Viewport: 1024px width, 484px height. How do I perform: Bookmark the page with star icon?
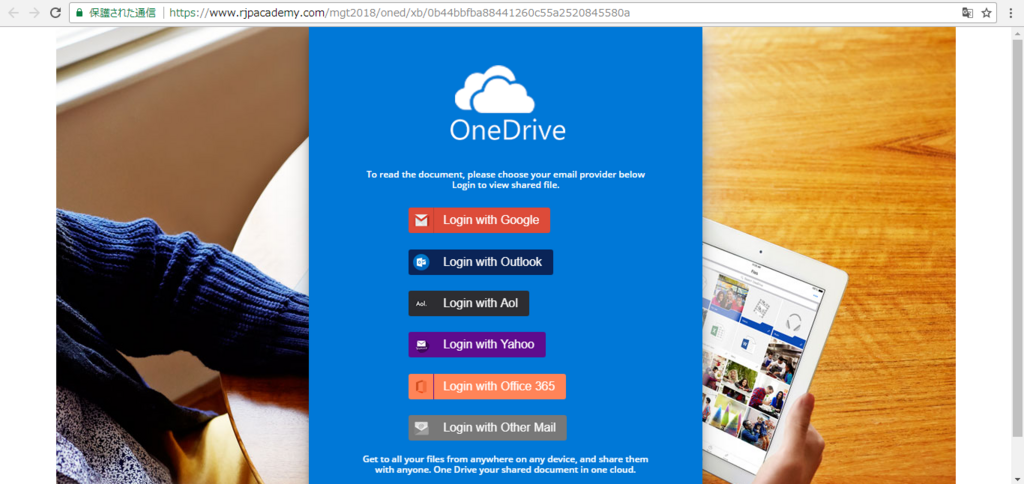(986, 12)
